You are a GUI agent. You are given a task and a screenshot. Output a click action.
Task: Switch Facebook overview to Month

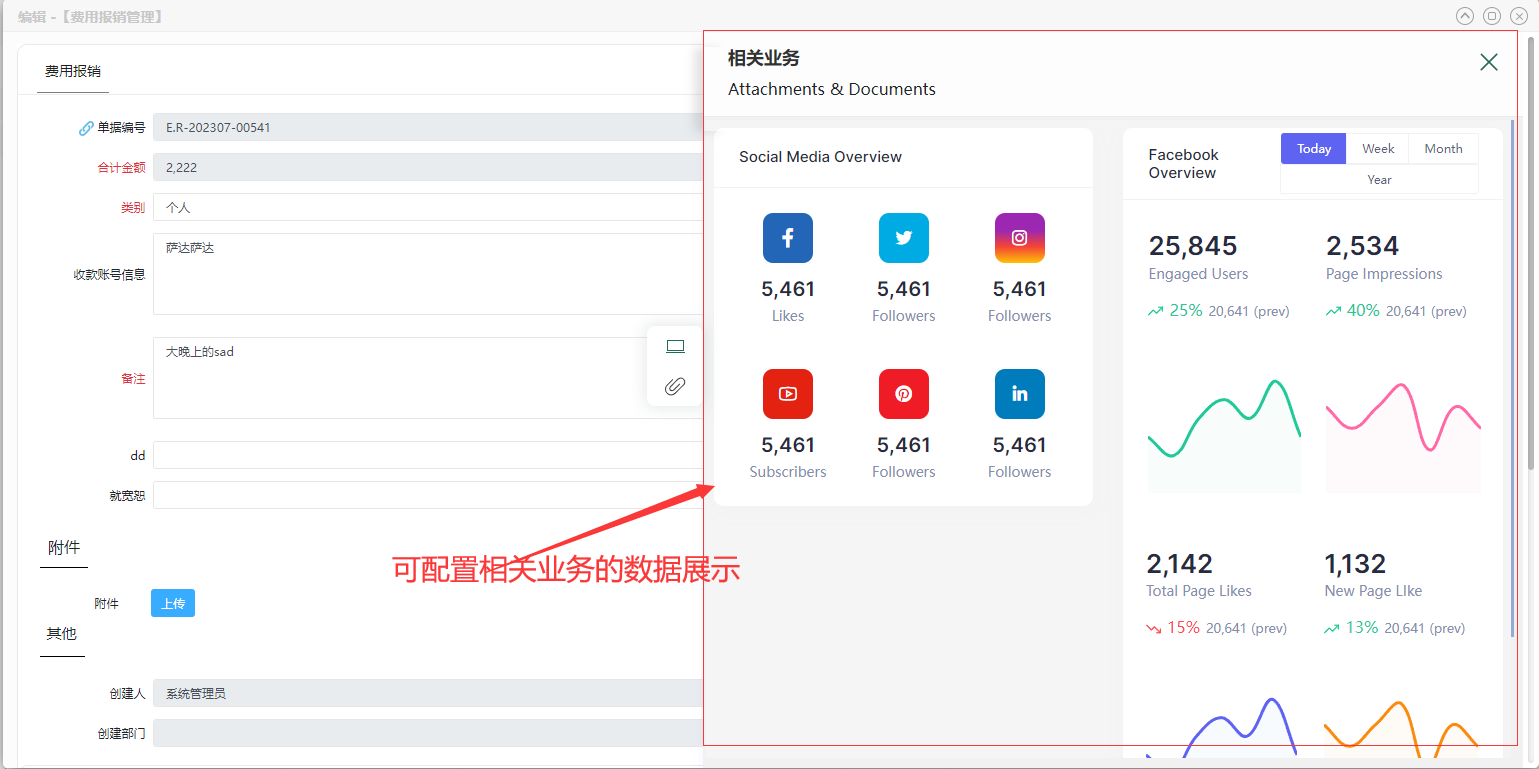pyautogui.click(x=1443, y=149)
